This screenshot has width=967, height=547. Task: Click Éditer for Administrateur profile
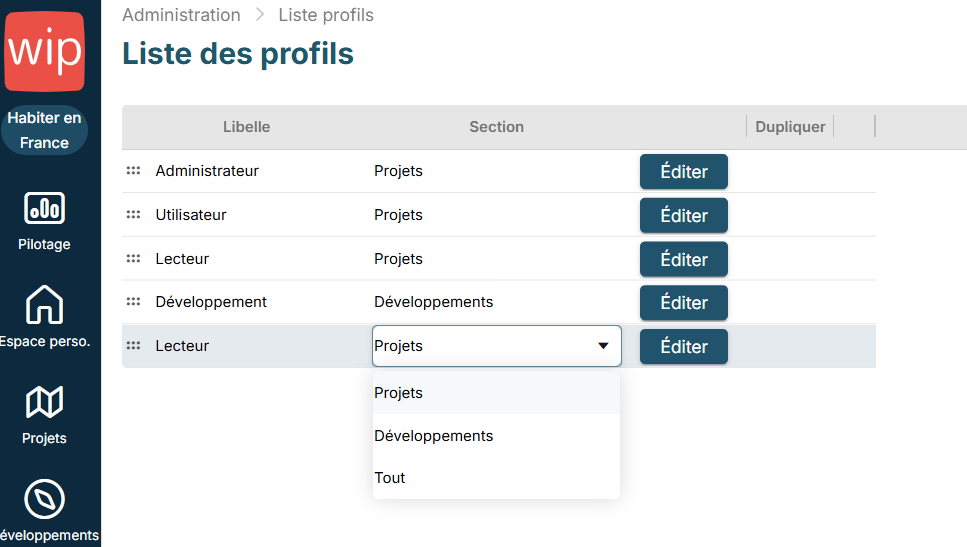click(x=683, y=171)
